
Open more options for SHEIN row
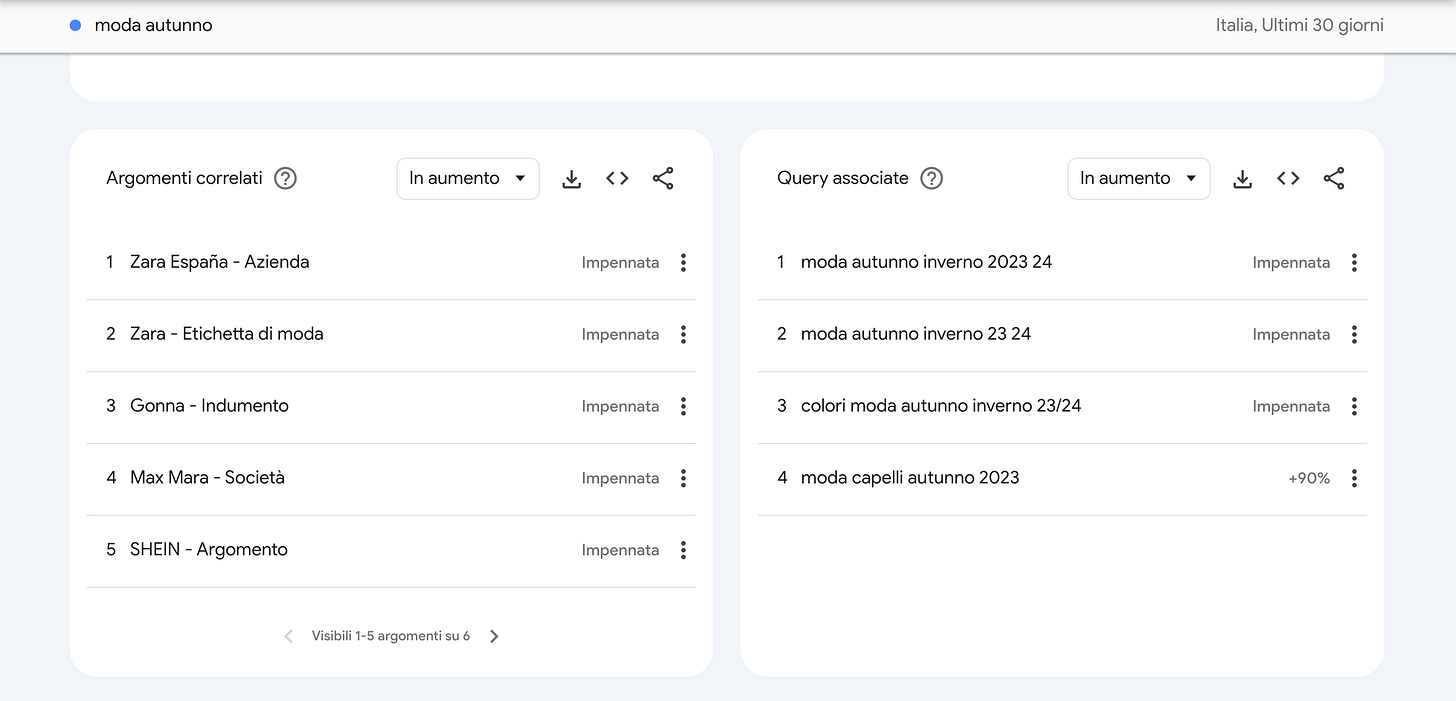(683, 550)
